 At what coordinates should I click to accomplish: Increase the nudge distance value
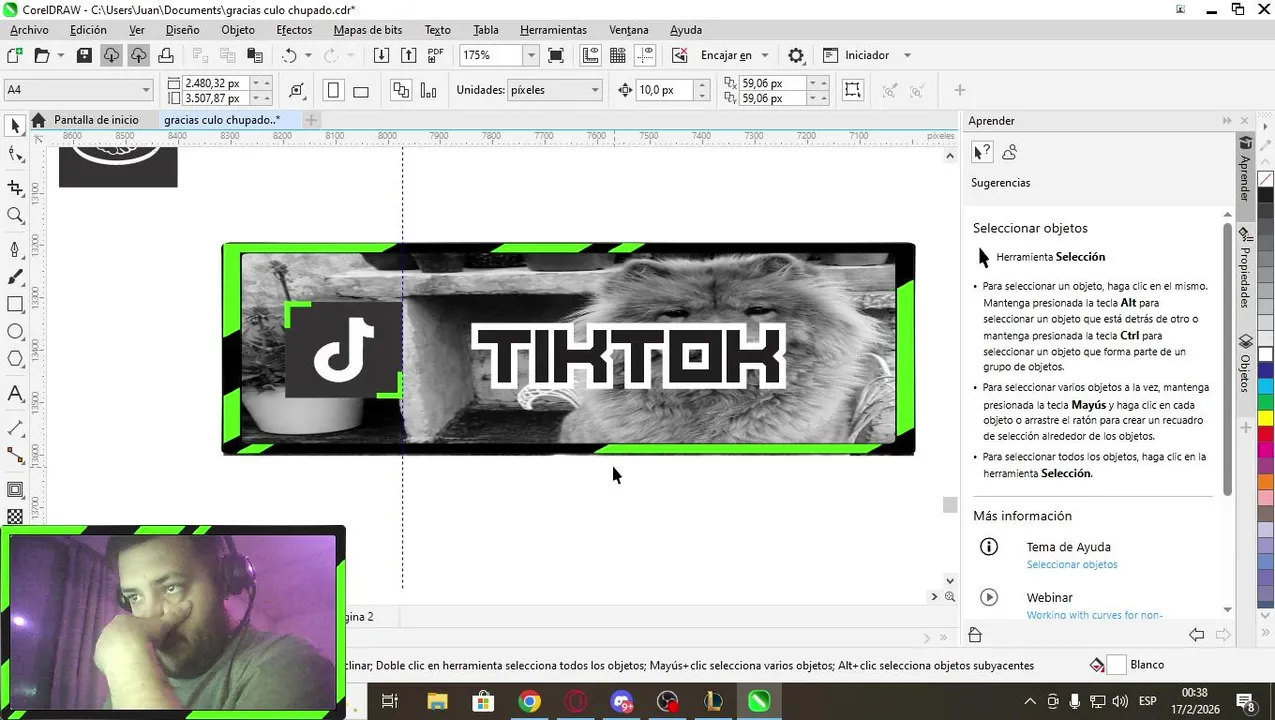702,85
